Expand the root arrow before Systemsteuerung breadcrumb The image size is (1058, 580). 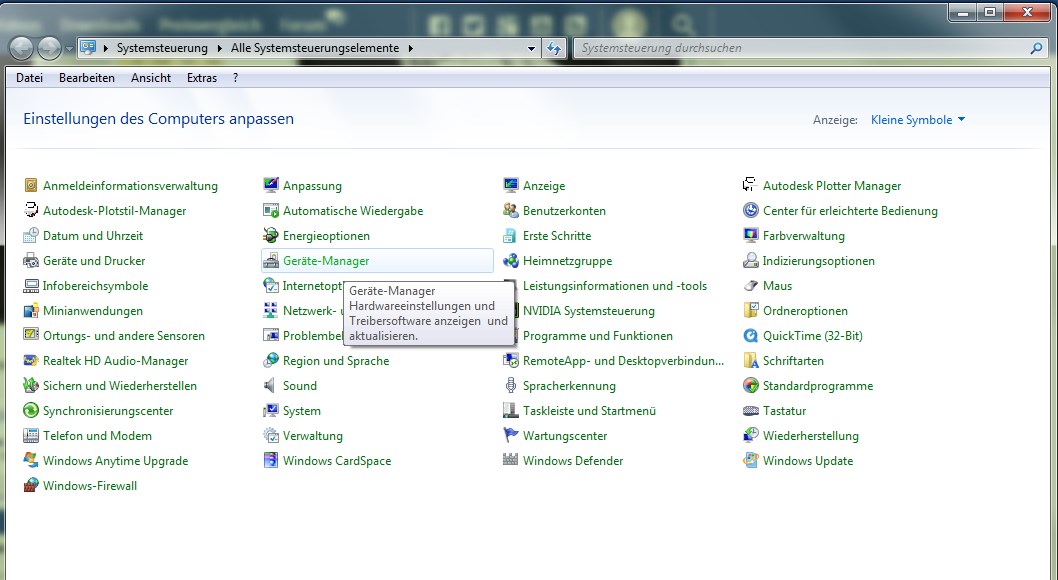pos(105,49)
